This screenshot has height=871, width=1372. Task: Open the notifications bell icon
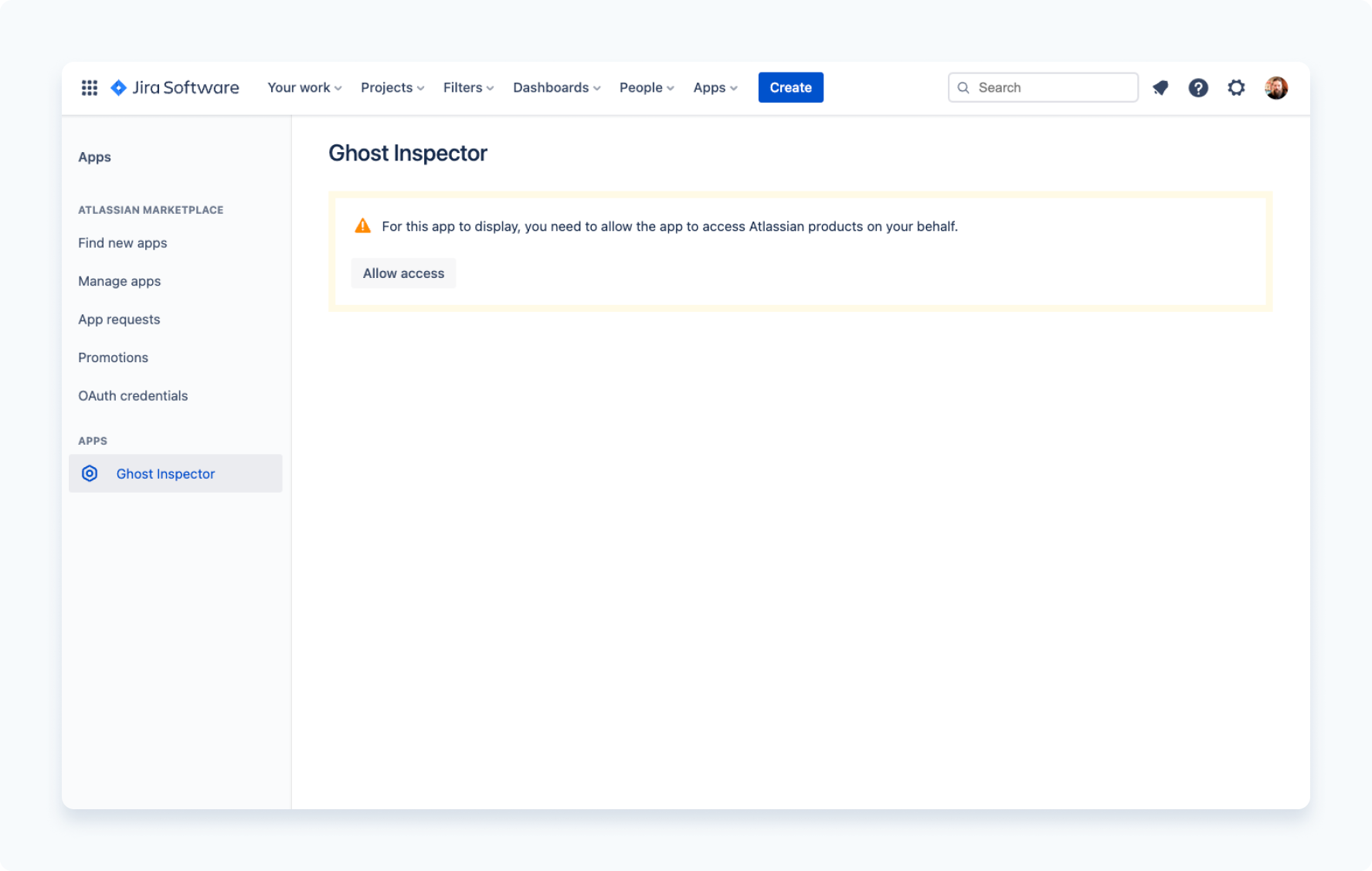pos(1160,88)
